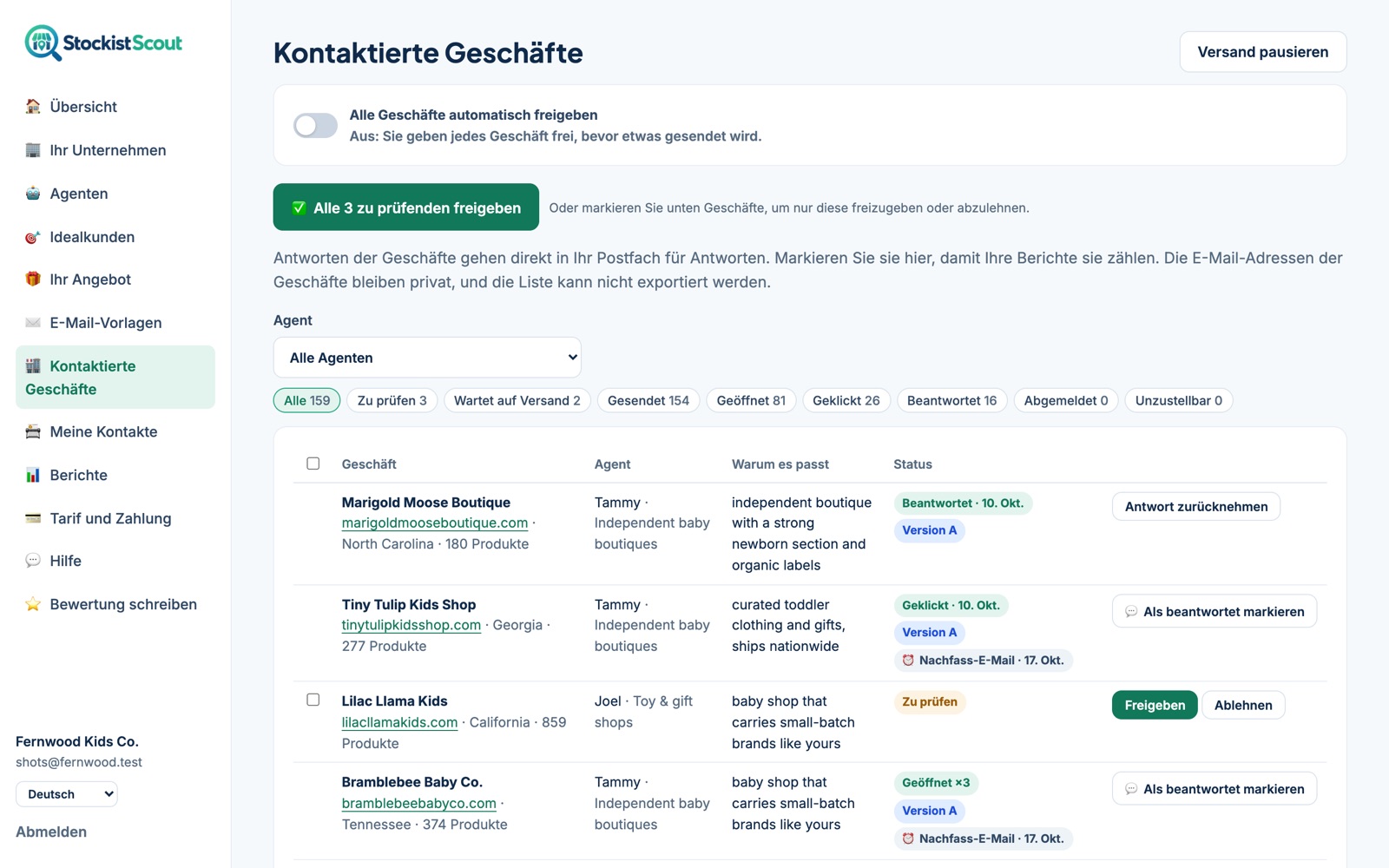Image resolution: width=1389 pixels, height=868 pixels.
Task: Click the StockistScout logo icon
Action: click(43, 43)
